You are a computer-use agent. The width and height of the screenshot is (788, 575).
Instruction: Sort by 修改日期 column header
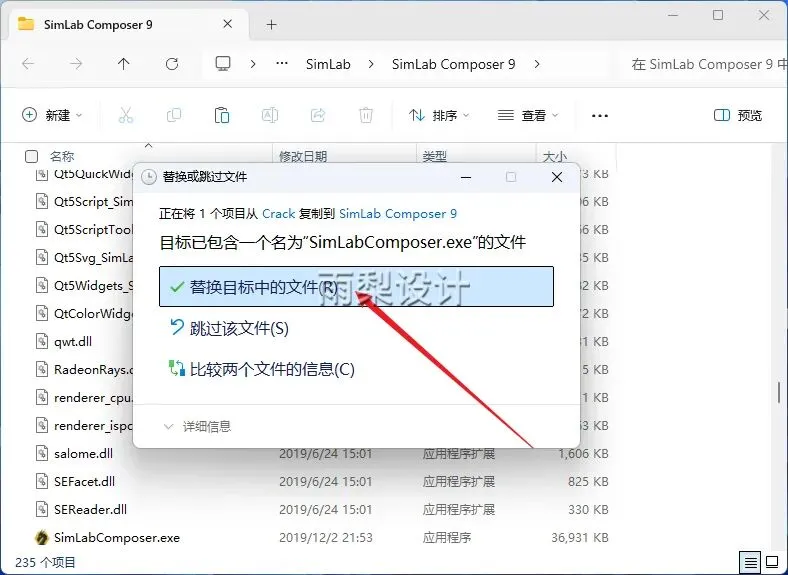coord(303,156)
